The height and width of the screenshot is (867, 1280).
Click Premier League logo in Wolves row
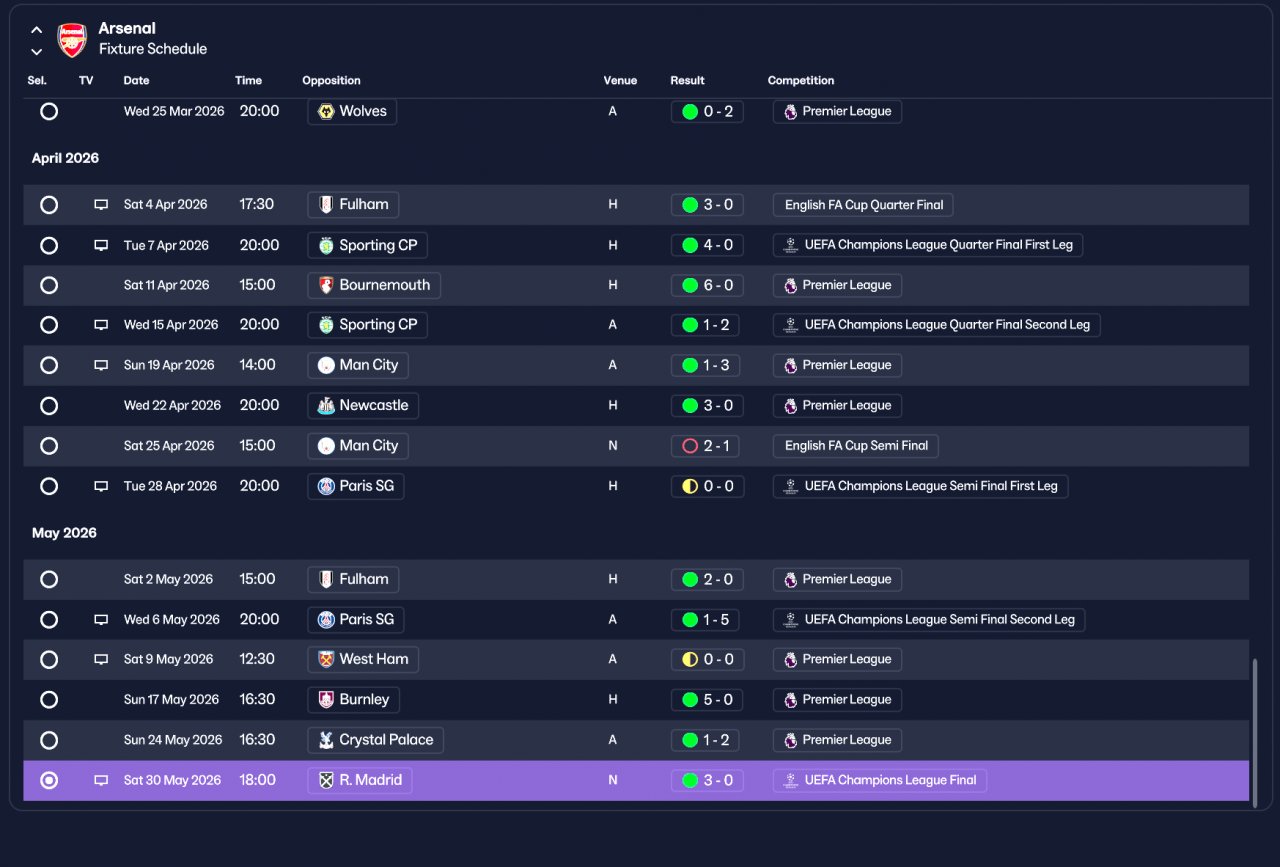pyautogui.click(x=791, y=112)
